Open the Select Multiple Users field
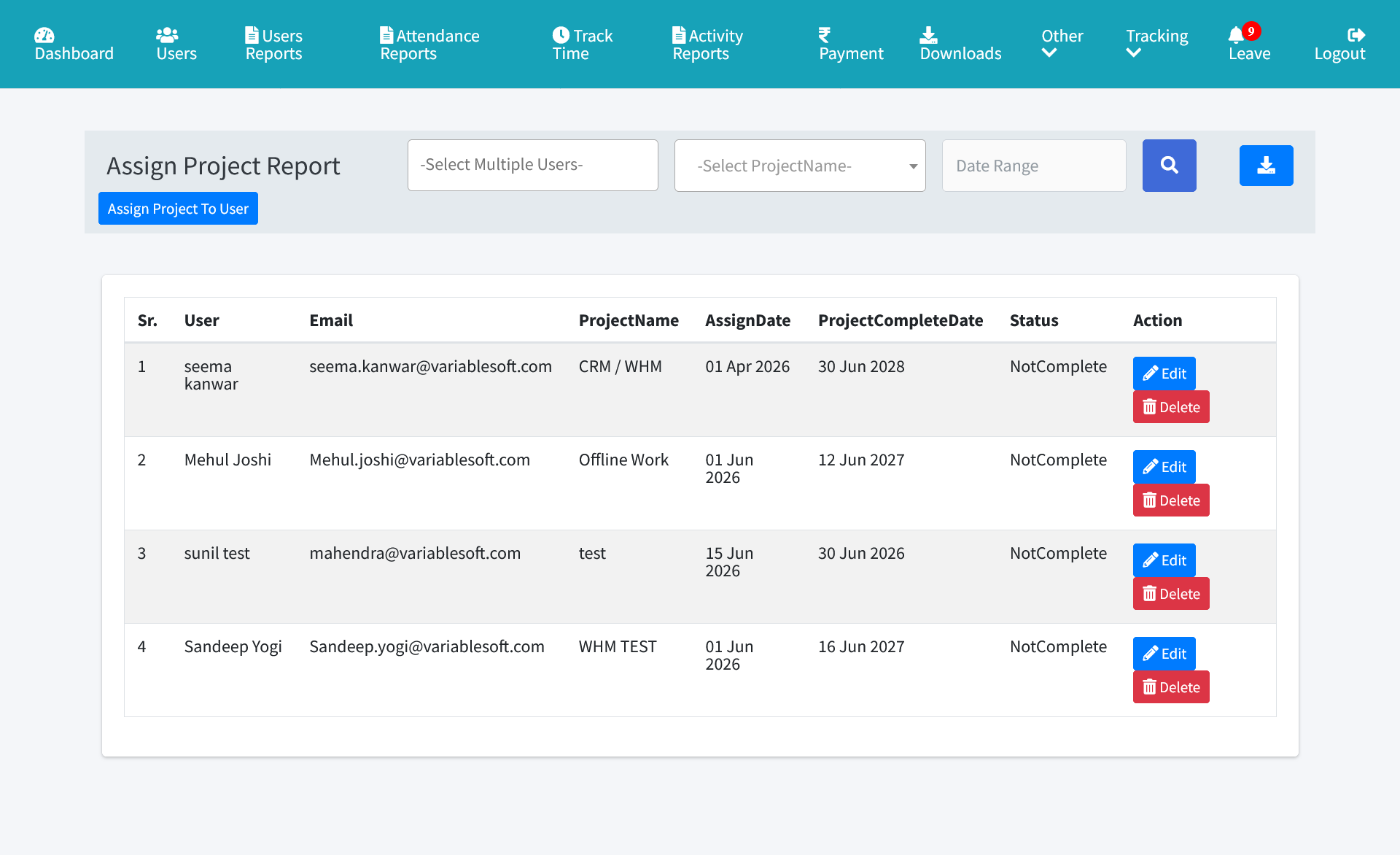This screenshot has height=855, width=1400. (x=533, y=166)
